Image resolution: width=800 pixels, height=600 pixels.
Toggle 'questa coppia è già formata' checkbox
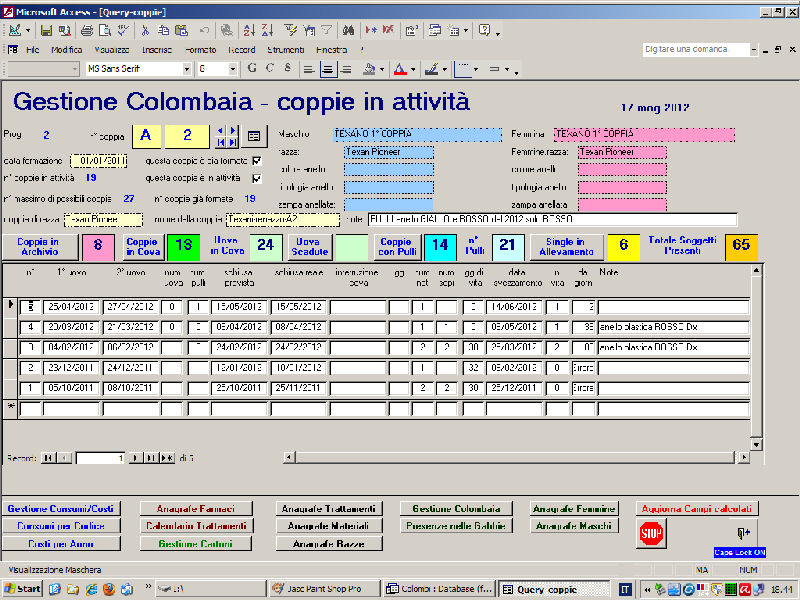click(257, 161)
